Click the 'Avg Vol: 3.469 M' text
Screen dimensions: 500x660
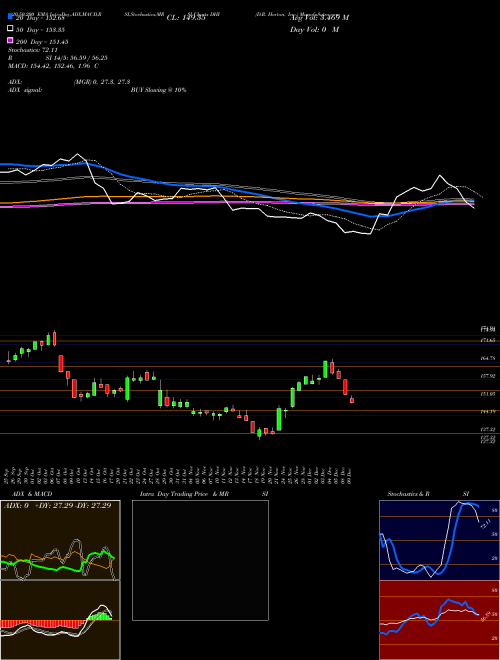(x=319, y=18)
